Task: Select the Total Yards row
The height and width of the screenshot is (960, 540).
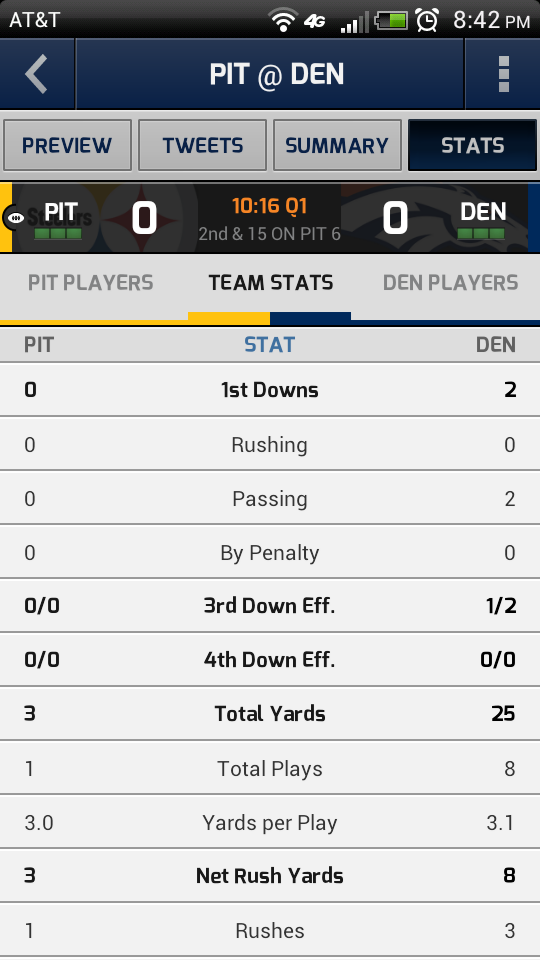Action: (x=270, y=713)
